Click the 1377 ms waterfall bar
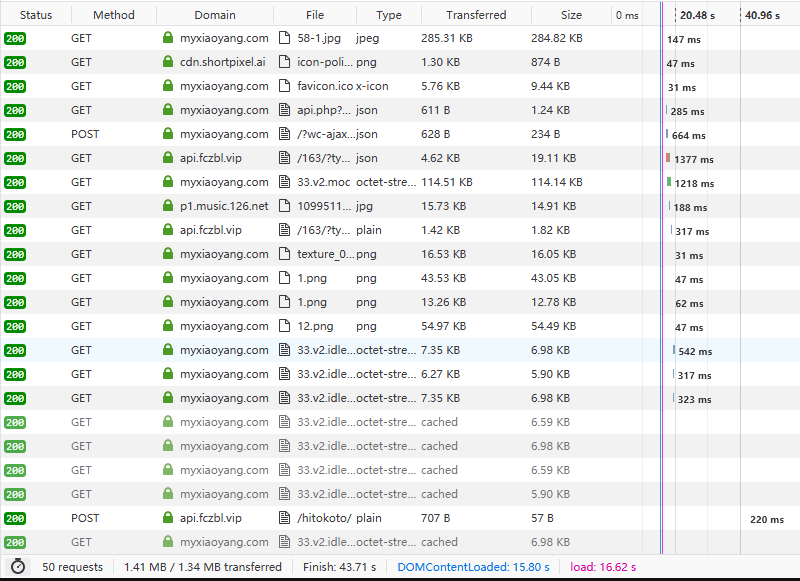Viewport: 800px width, 581px height. click(668, 158)
